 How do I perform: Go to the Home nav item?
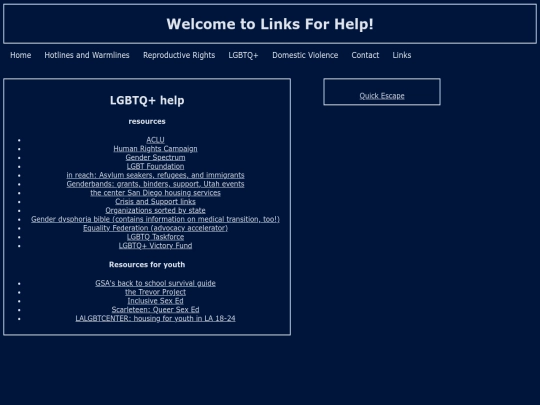[21, 55]
